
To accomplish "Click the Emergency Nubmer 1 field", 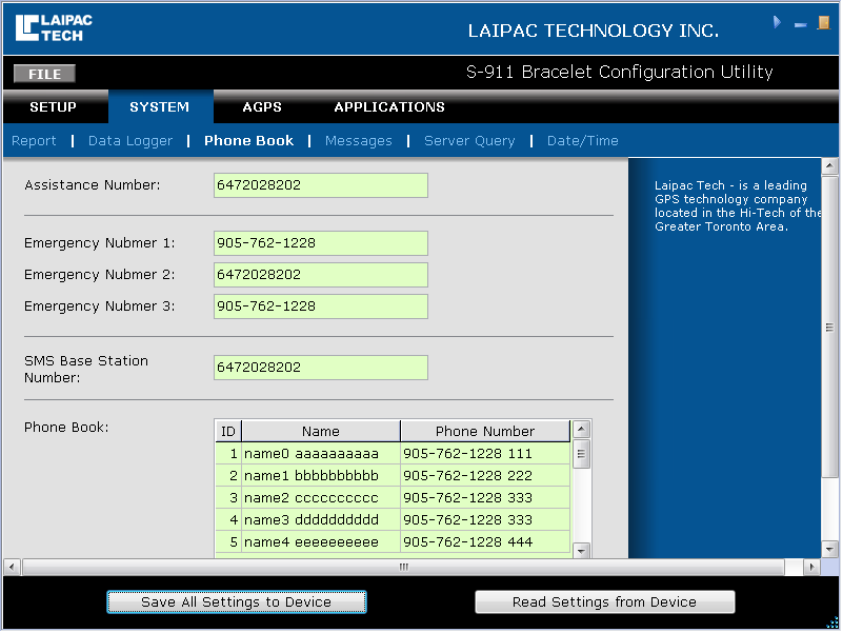I will (x=321, y=243).
